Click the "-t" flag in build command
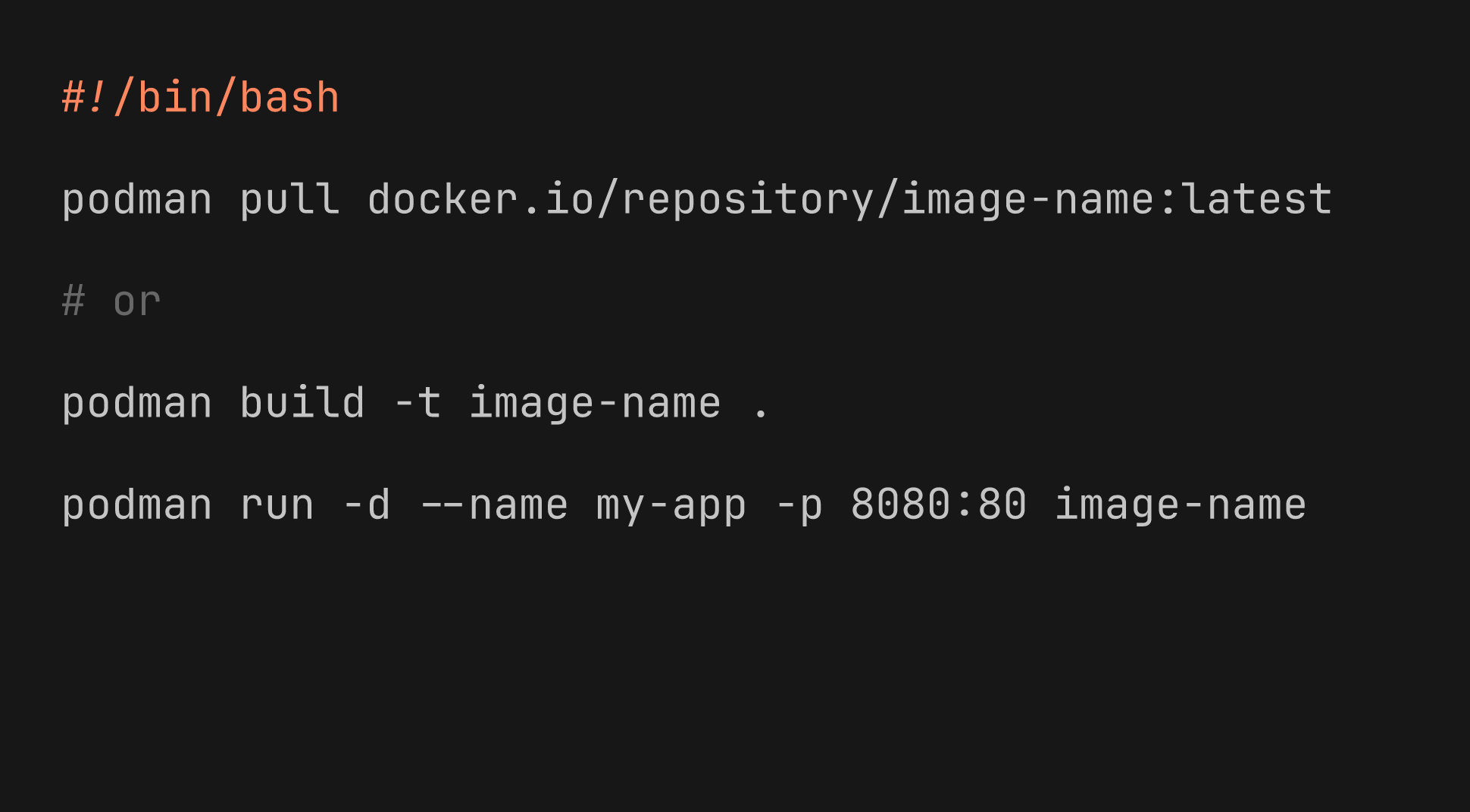 418,404
